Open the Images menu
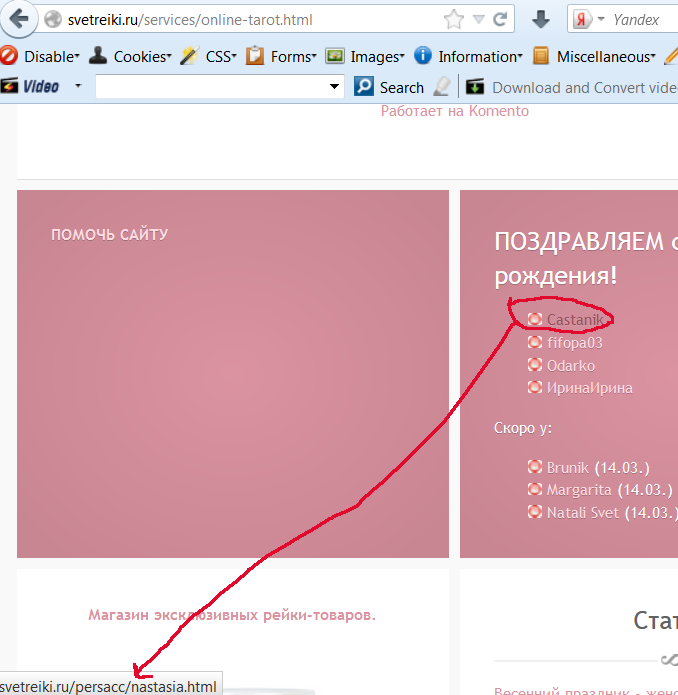The width and height of the screenshot is (678, 695). tap(377, 57)
